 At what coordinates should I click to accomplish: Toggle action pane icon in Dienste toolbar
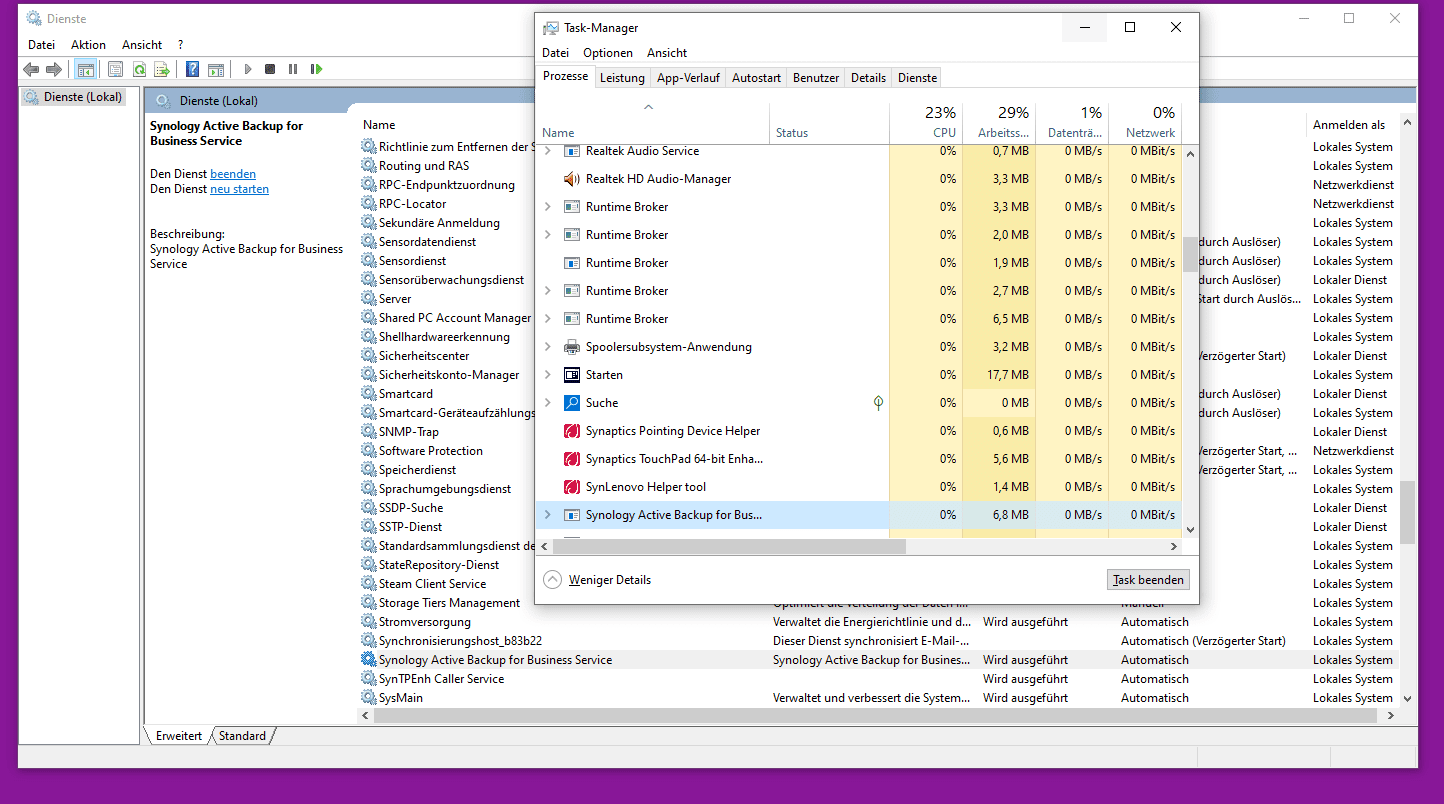216,69
